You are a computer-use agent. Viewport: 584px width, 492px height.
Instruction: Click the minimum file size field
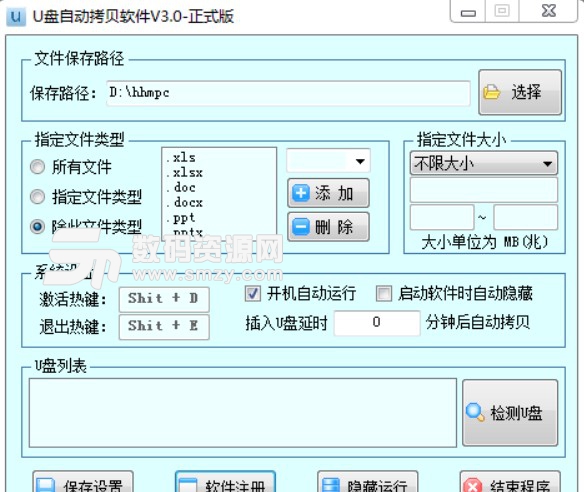coord(442,217)
